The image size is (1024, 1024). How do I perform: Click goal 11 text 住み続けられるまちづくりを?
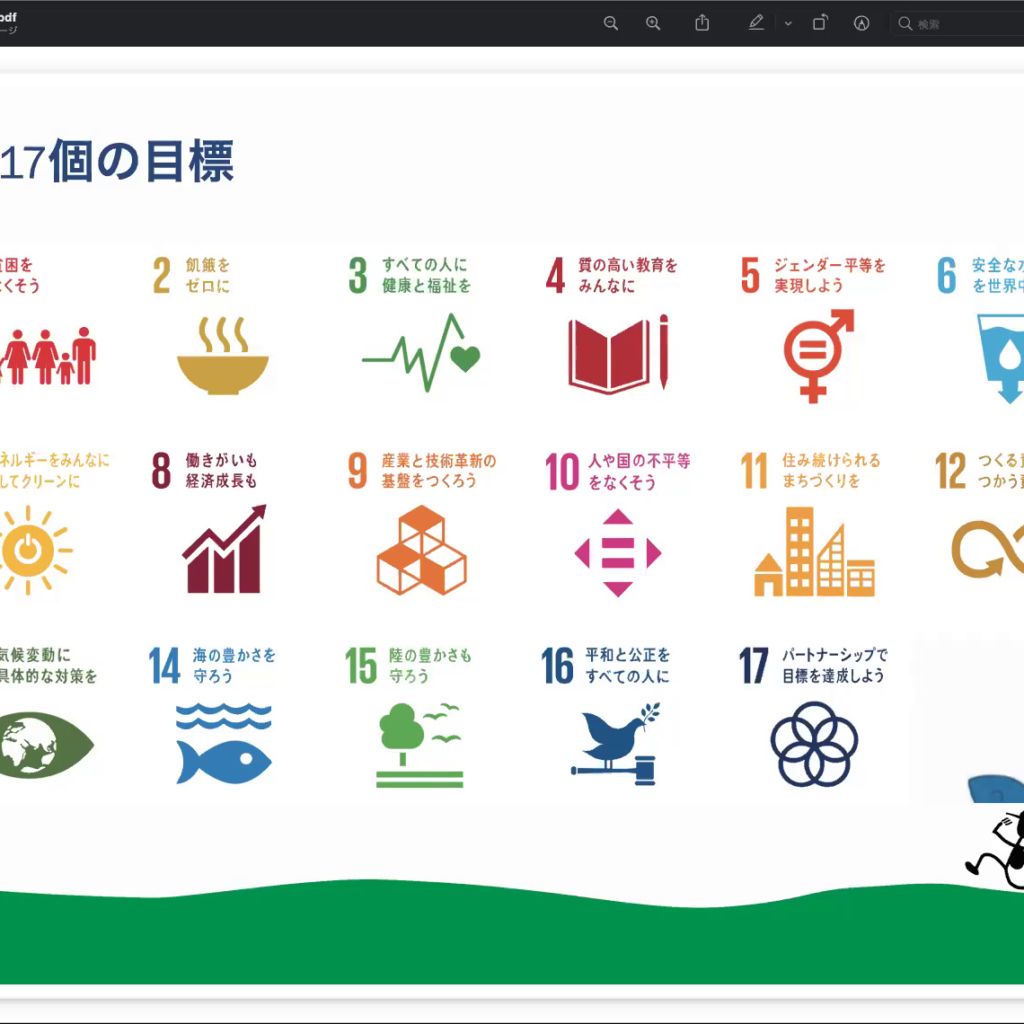coord(831,470)
